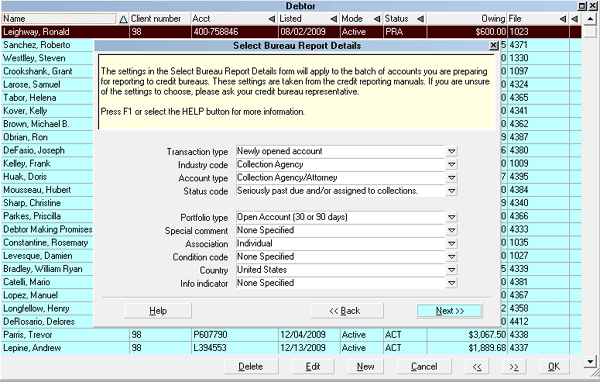Screen dimensions: 600x382
Task: Click the scrollbar up arrow in the Debtor list
Action: [x=590, y=19]
